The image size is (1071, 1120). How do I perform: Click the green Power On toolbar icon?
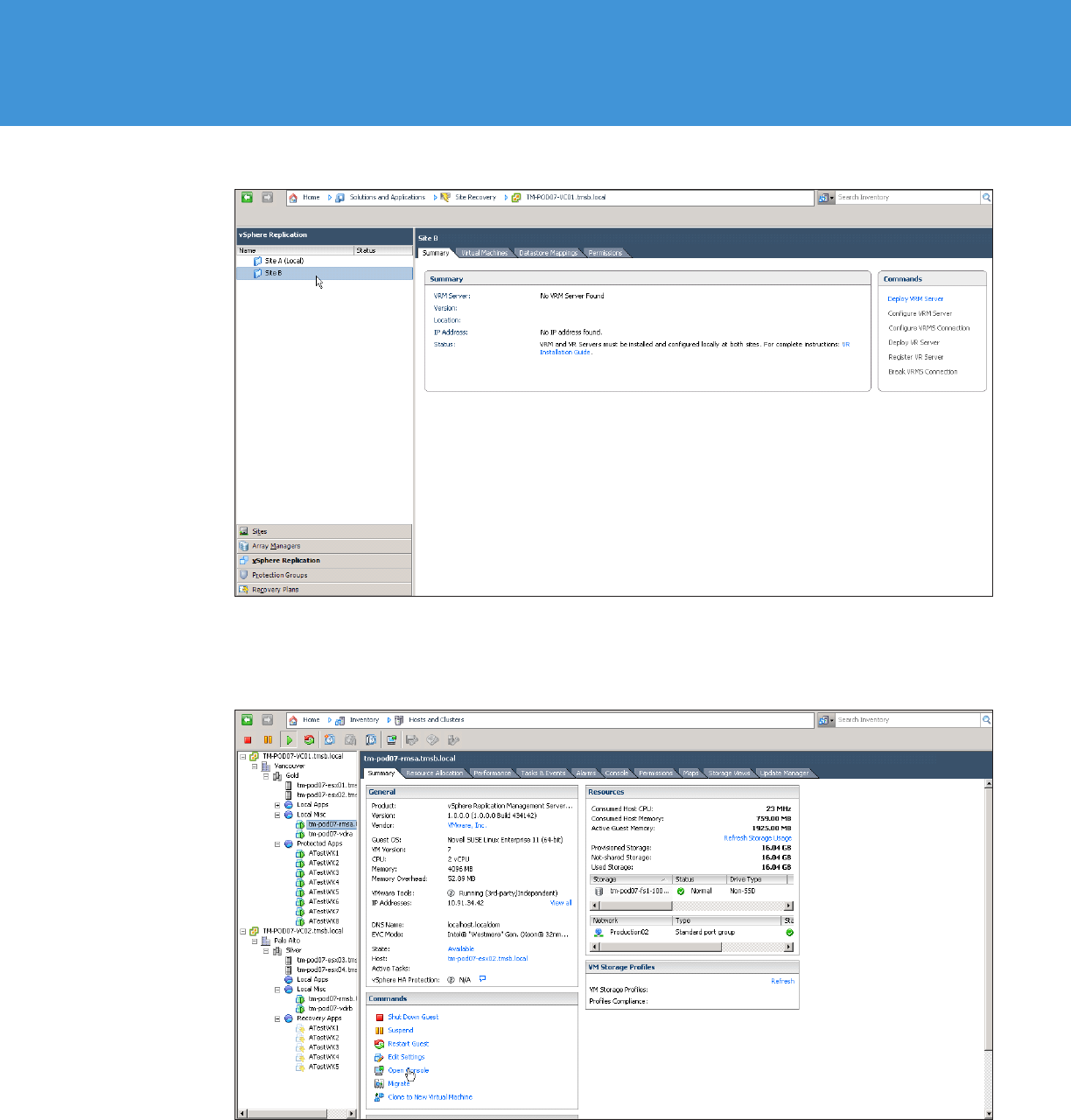tap(289, 740)
